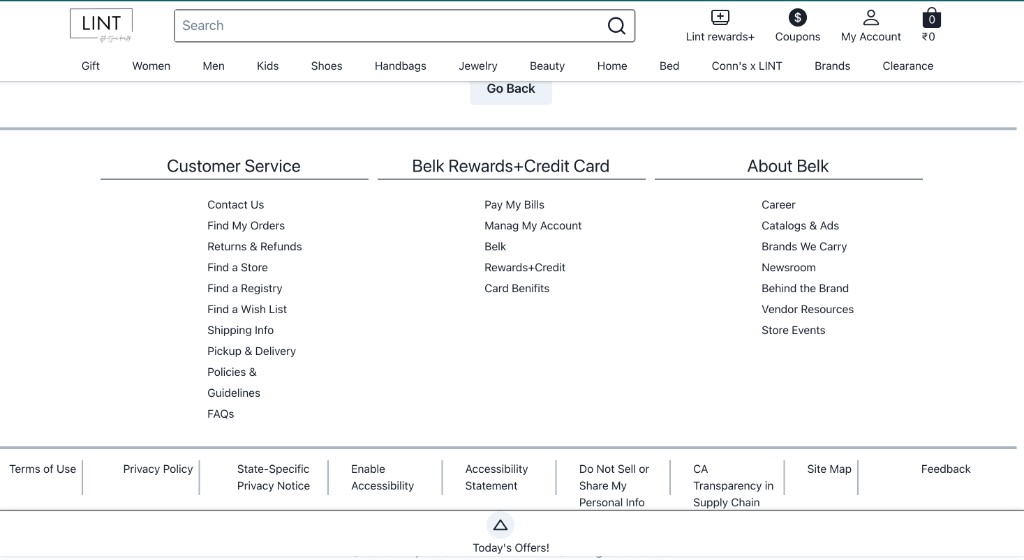The width and height of the screenshot is (1024, 560).
Task: Click the ₹0 cart total
Action: (929, 37)
